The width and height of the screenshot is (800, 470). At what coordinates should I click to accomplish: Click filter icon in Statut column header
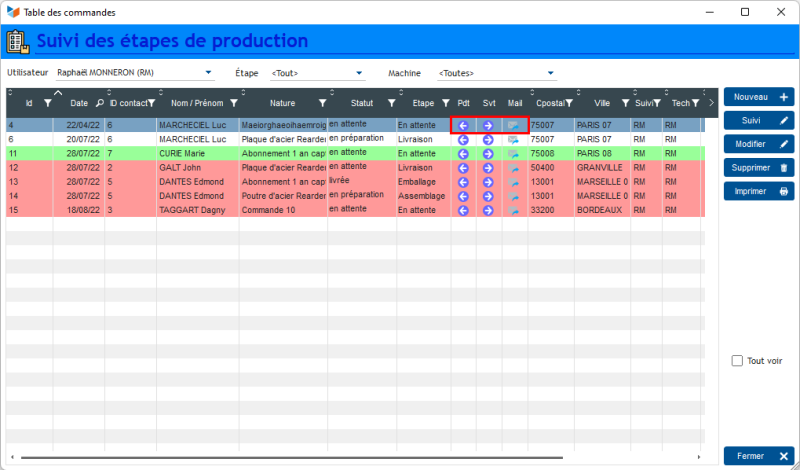point(391,103)
